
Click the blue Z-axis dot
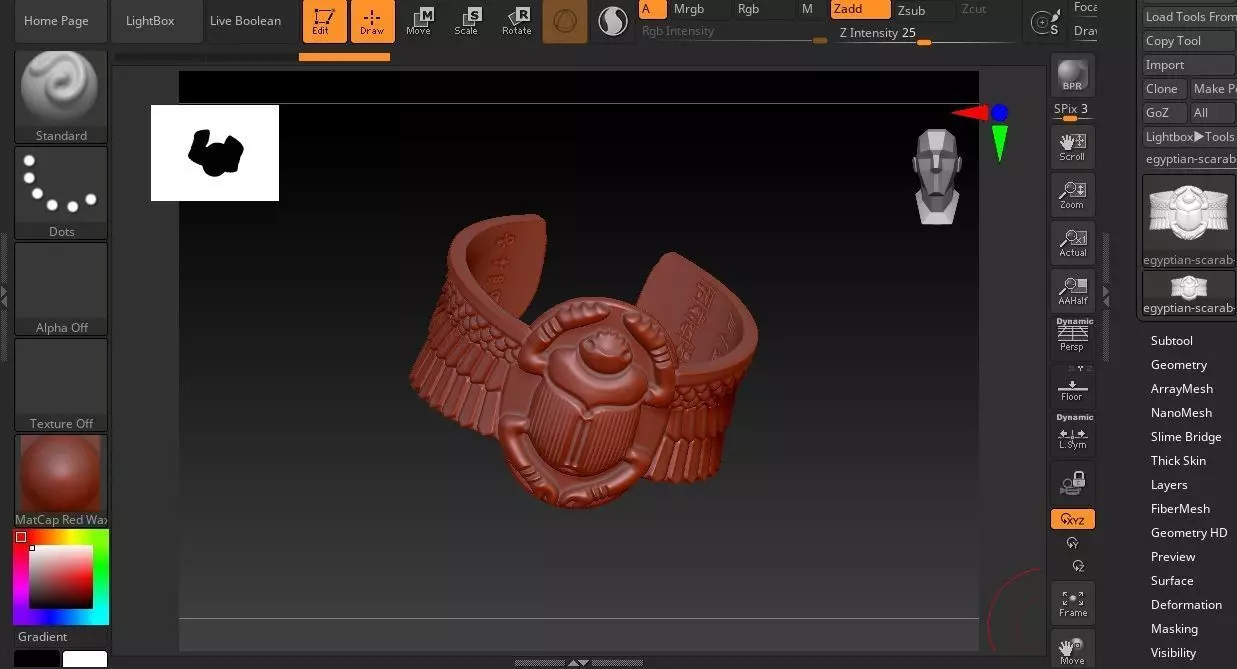[1000, 113]
